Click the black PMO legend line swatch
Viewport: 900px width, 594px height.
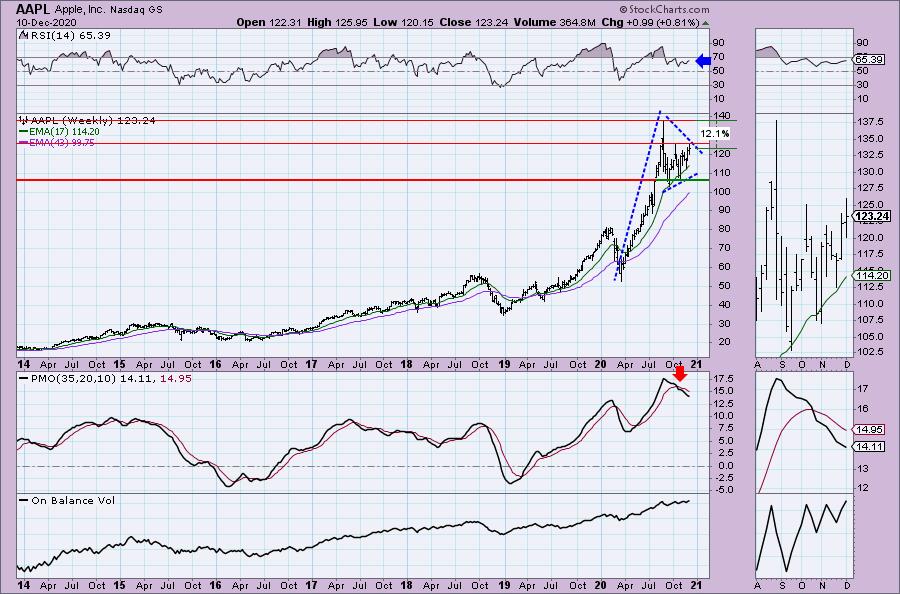click(x=24, y=379)
